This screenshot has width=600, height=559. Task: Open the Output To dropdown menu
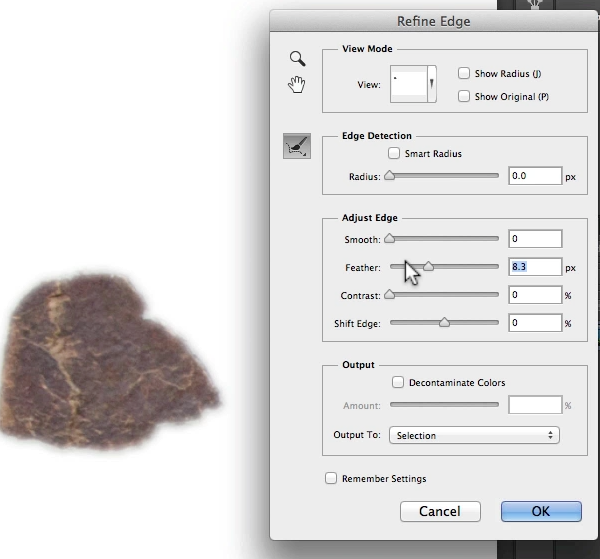[474, 435]
